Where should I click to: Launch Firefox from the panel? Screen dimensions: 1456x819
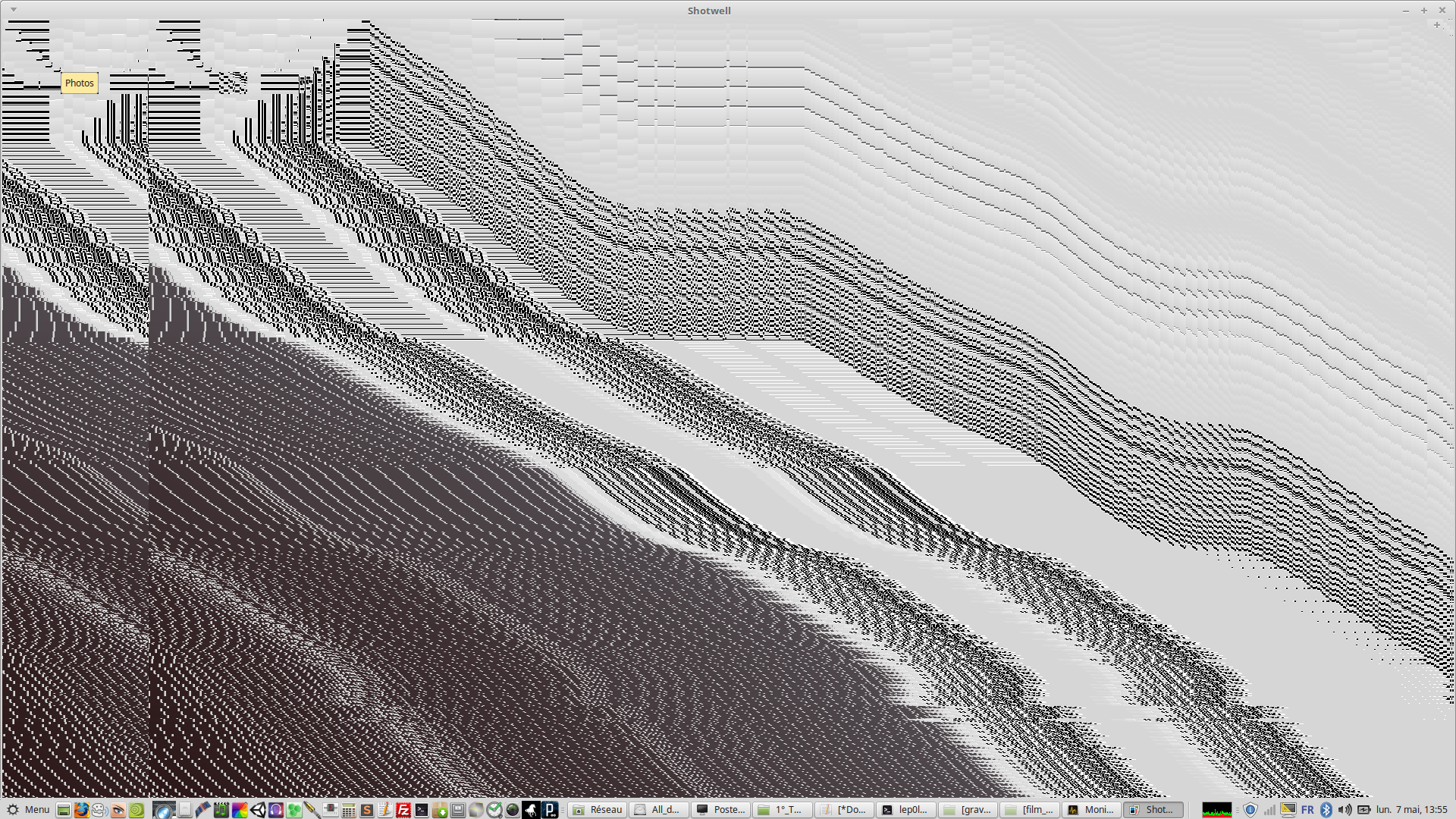click(81, 810)
